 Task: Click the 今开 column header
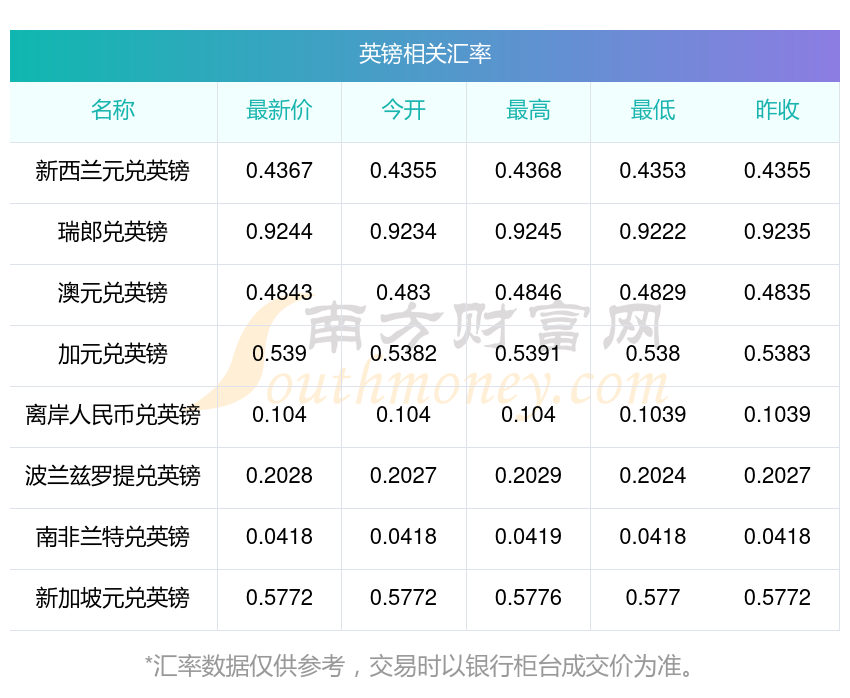pyautogui.click(x=403, y=110)
